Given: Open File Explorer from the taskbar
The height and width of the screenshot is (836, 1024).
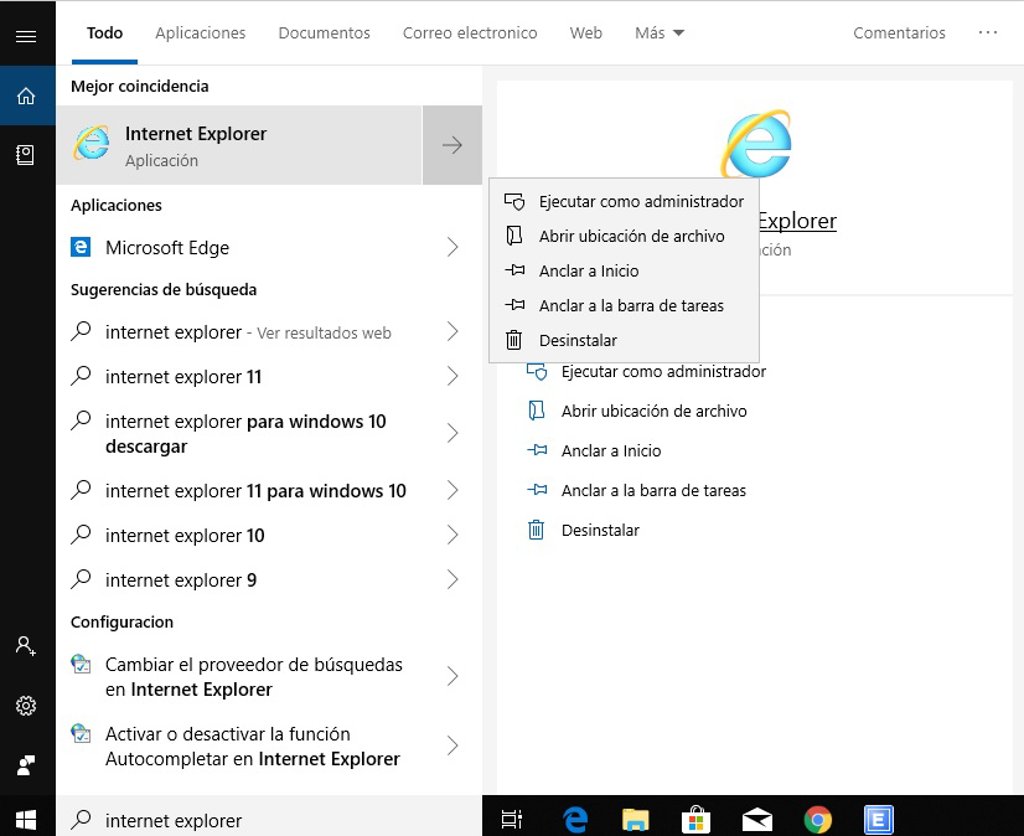Looking at the screenshot, I should point(635,819).
